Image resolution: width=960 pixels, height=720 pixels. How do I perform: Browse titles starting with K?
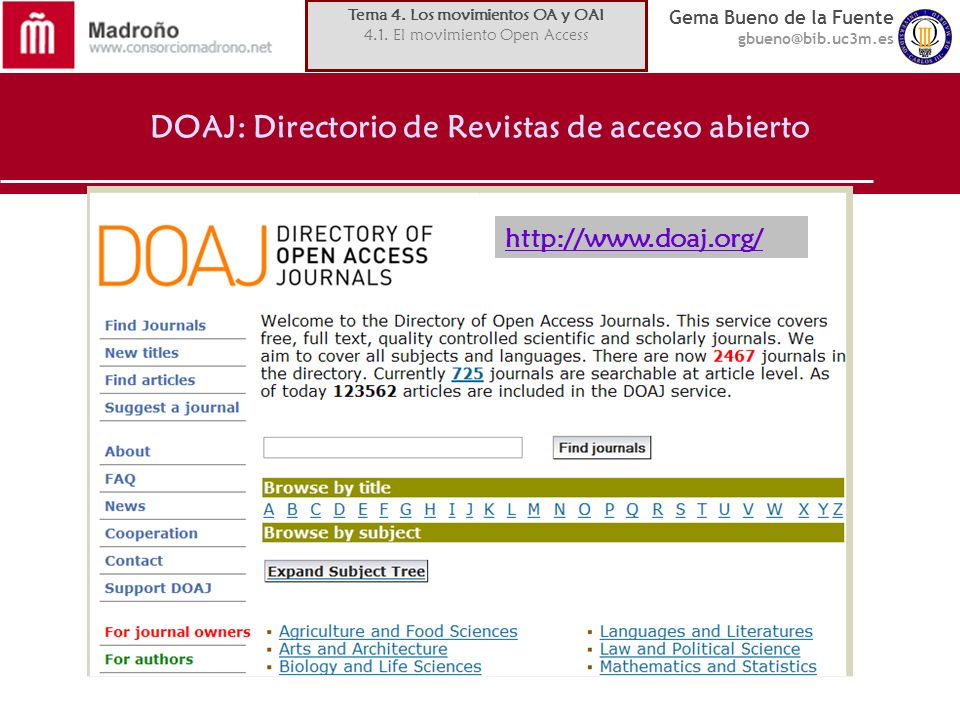489,510
